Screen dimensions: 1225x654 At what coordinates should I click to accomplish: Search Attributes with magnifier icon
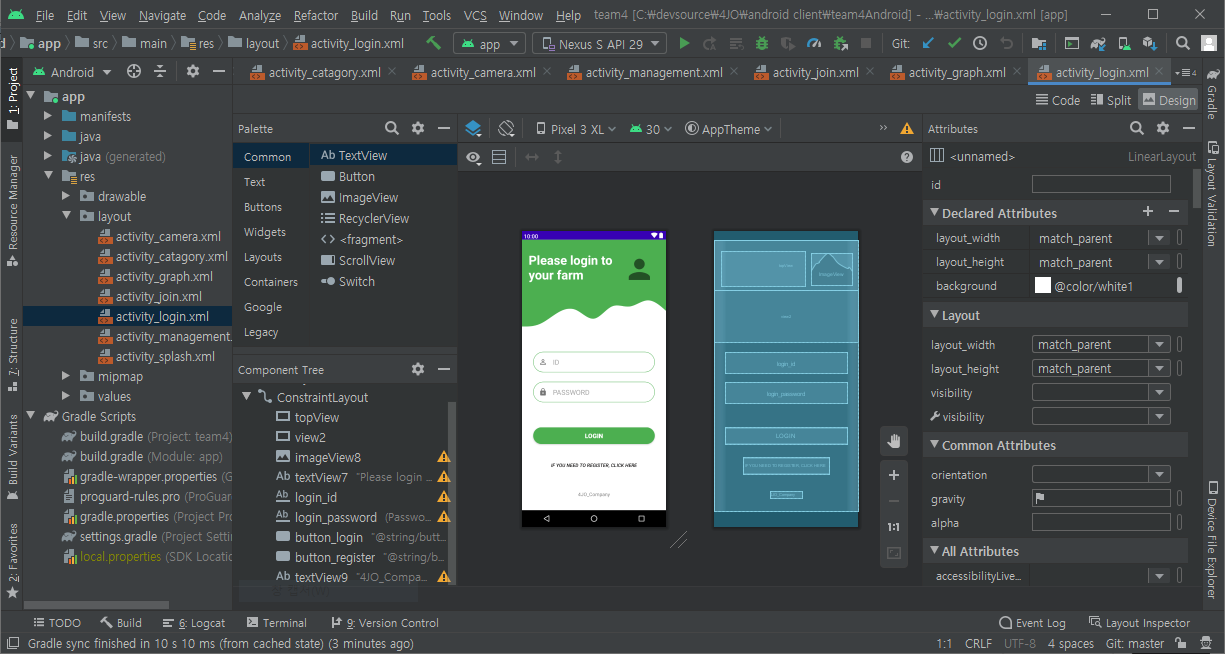coord(1137,129)
